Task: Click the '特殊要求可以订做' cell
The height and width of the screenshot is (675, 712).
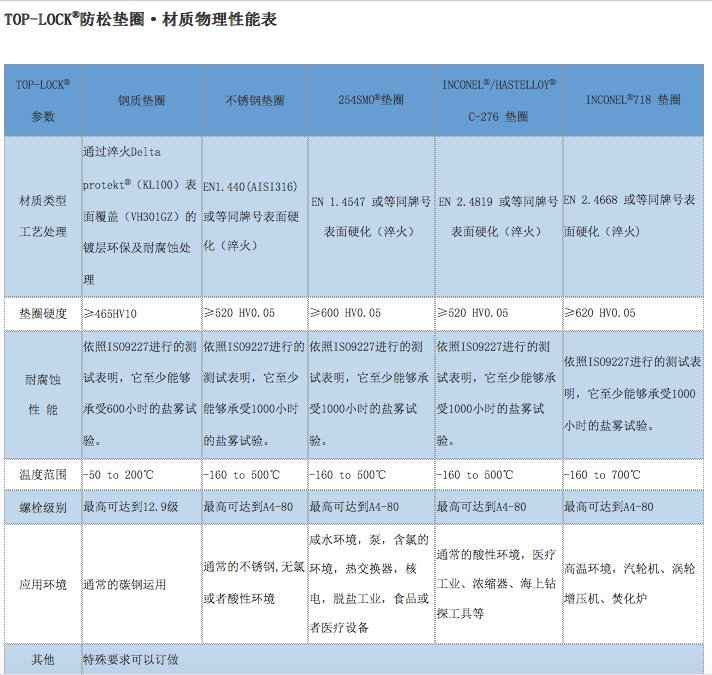Action: pyautogui.click(x=130, y=660)
